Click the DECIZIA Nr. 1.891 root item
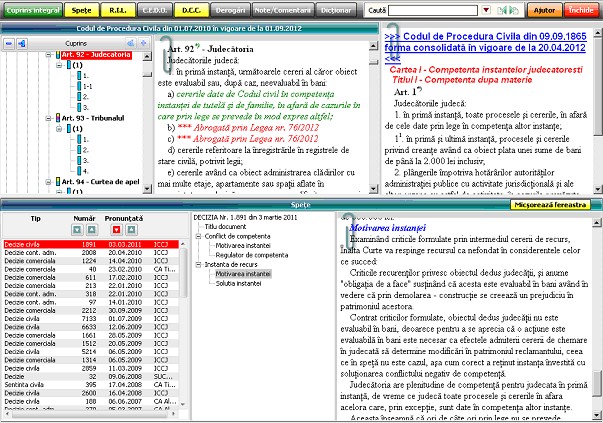603x423 pixels. (x=245, y=217)
